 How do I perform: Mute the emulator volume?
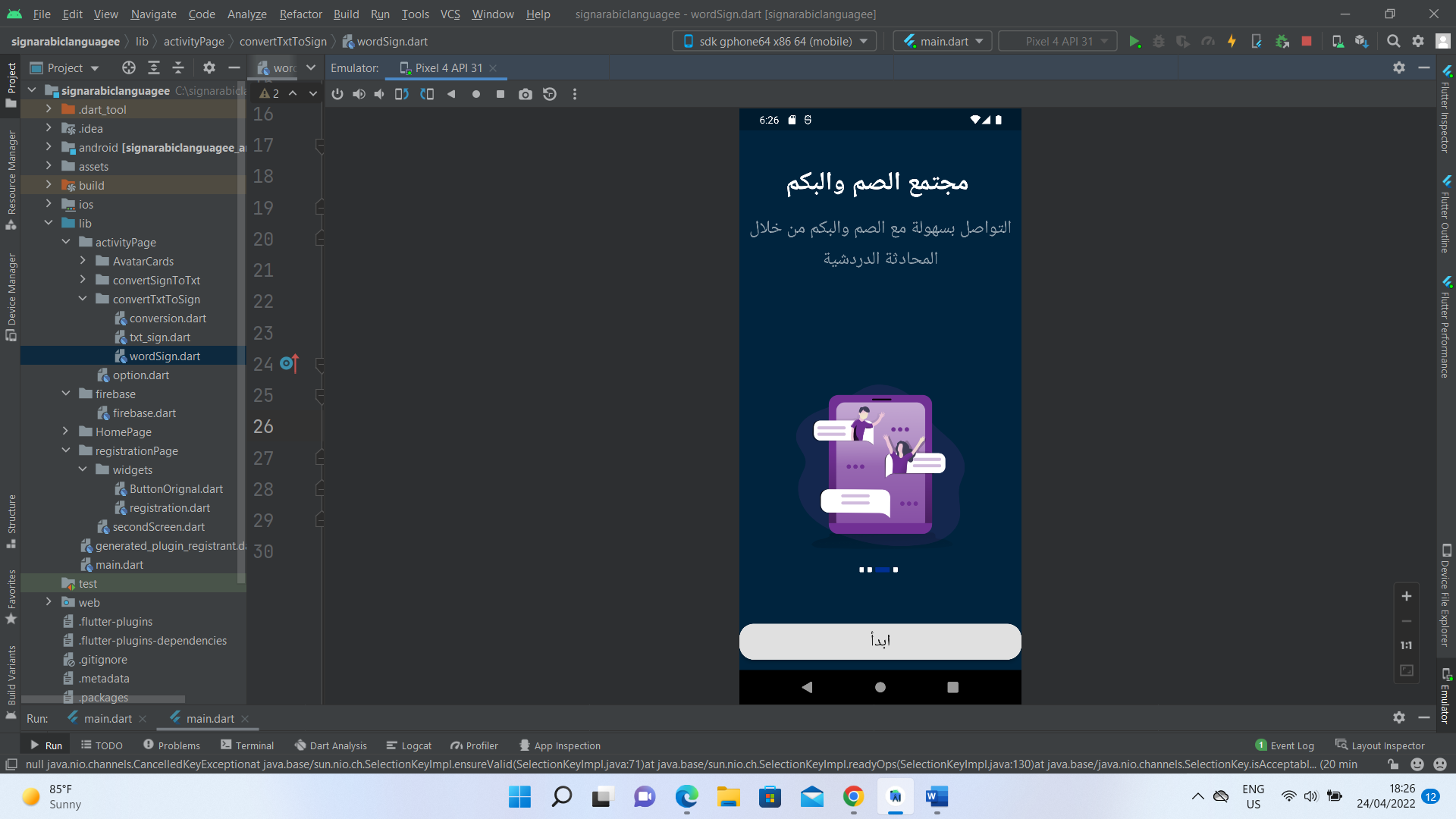point(379,93)
